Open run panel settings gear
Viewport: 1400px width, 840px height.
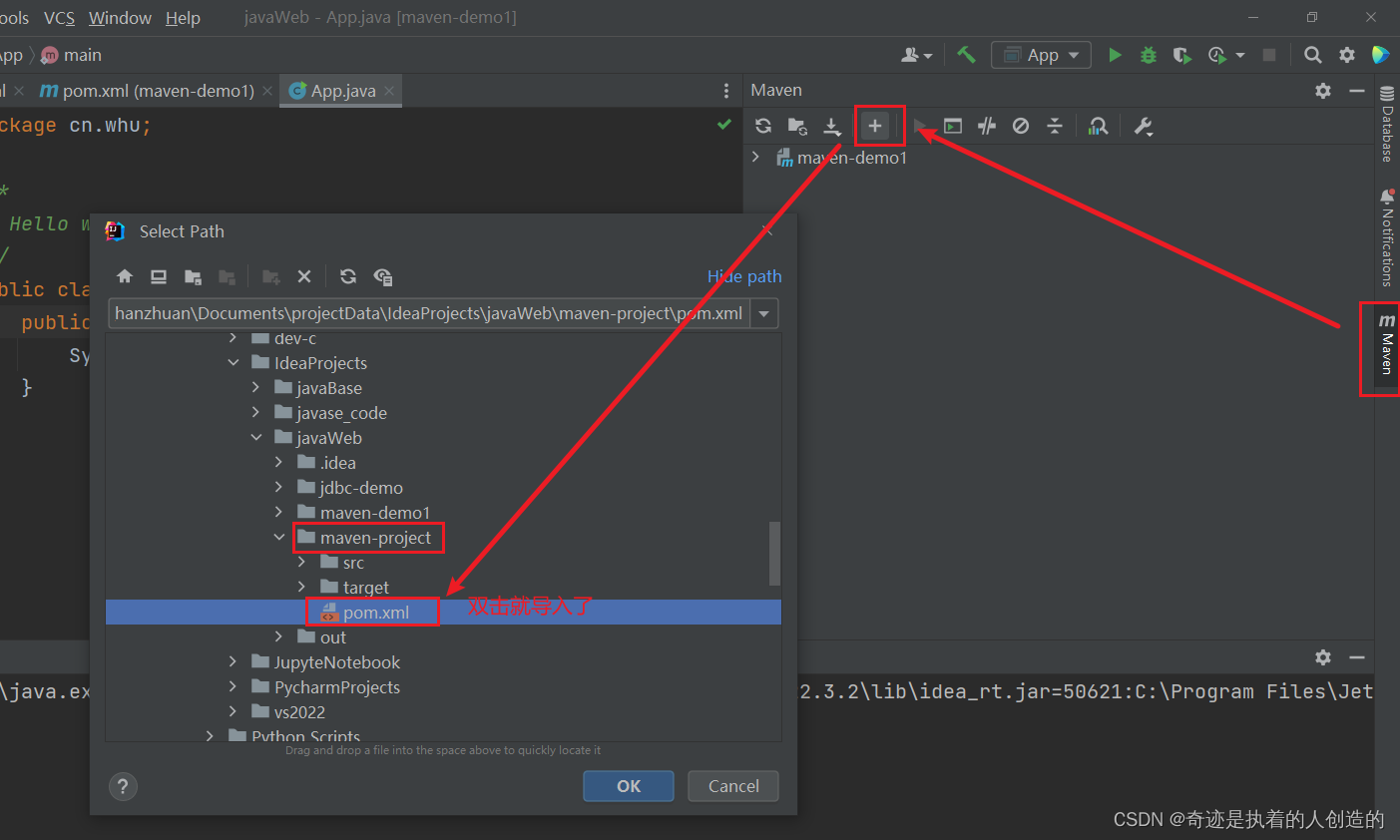pyautogui.click(x=1323, y=657)
